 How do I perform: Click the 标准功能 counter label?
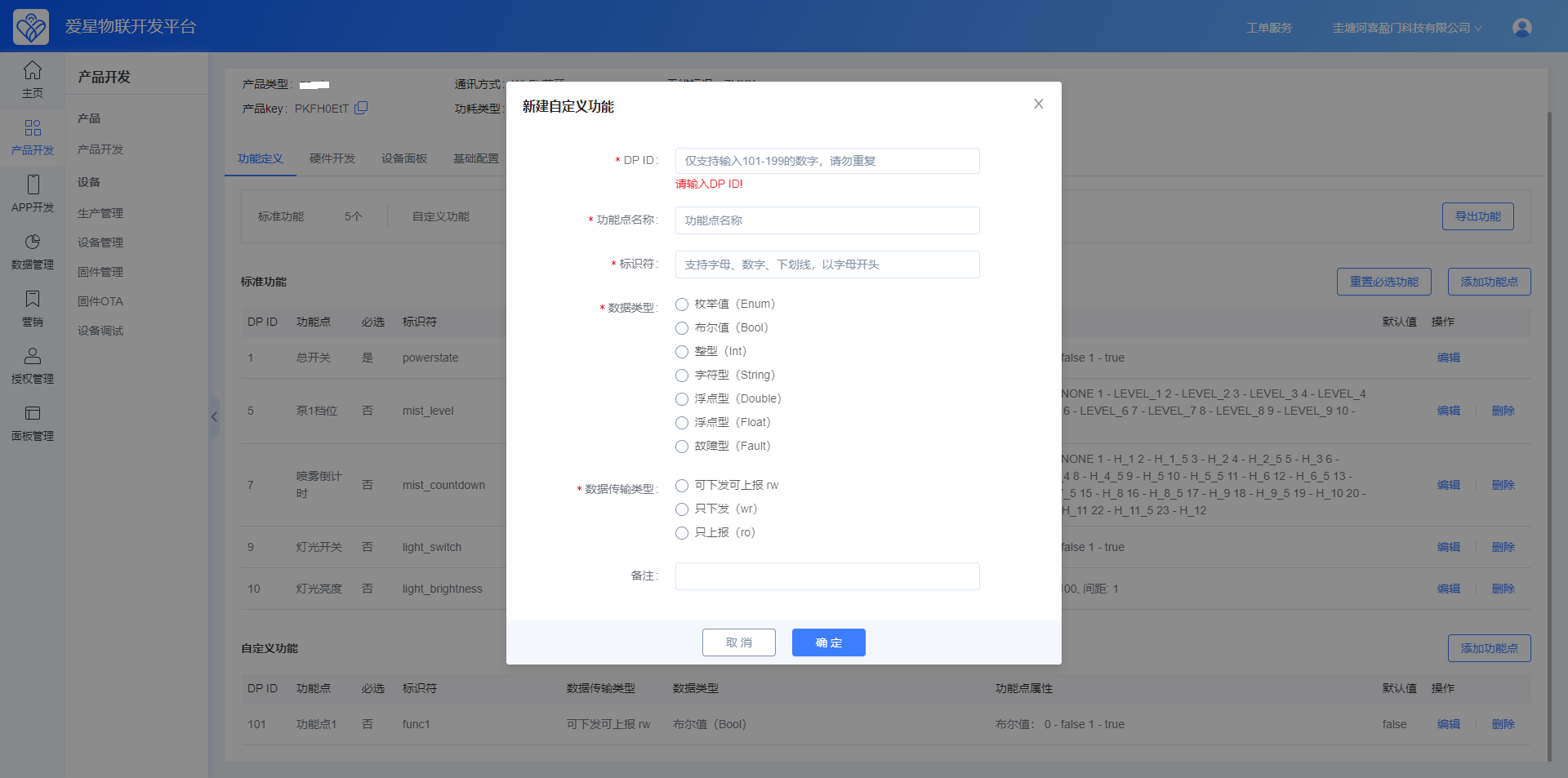coord(281,216)
